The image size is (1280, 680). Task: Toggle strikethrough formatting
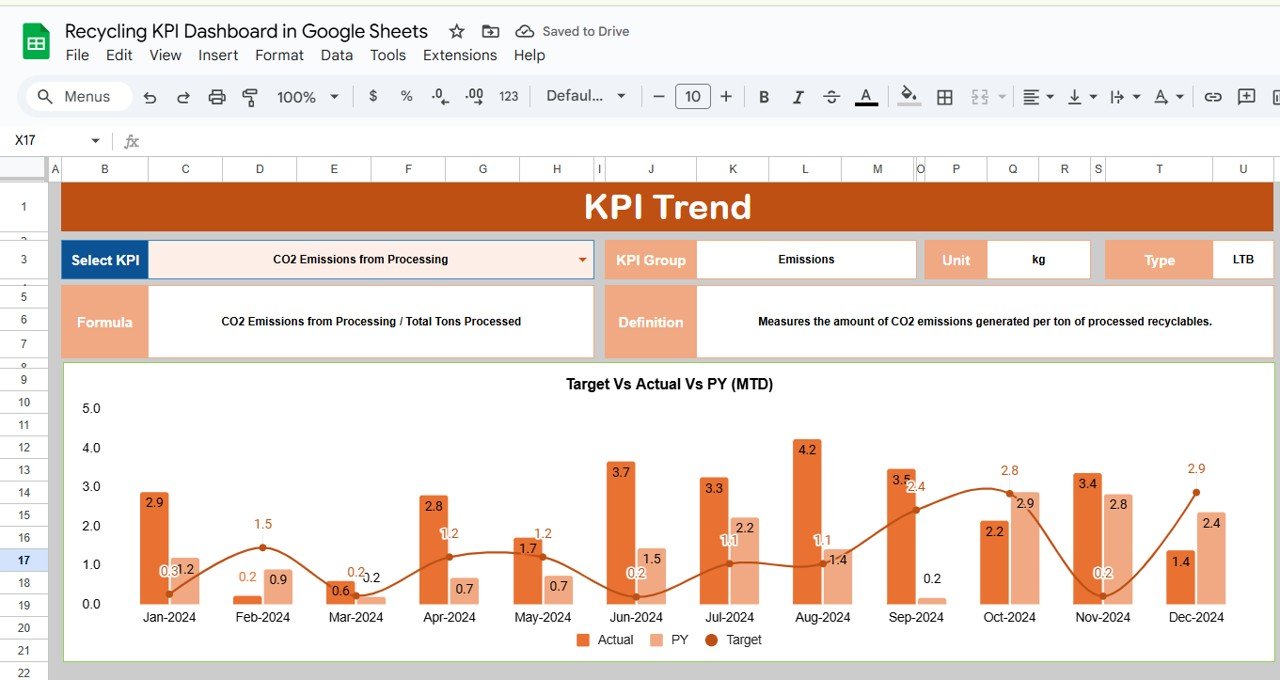point(831,97)
